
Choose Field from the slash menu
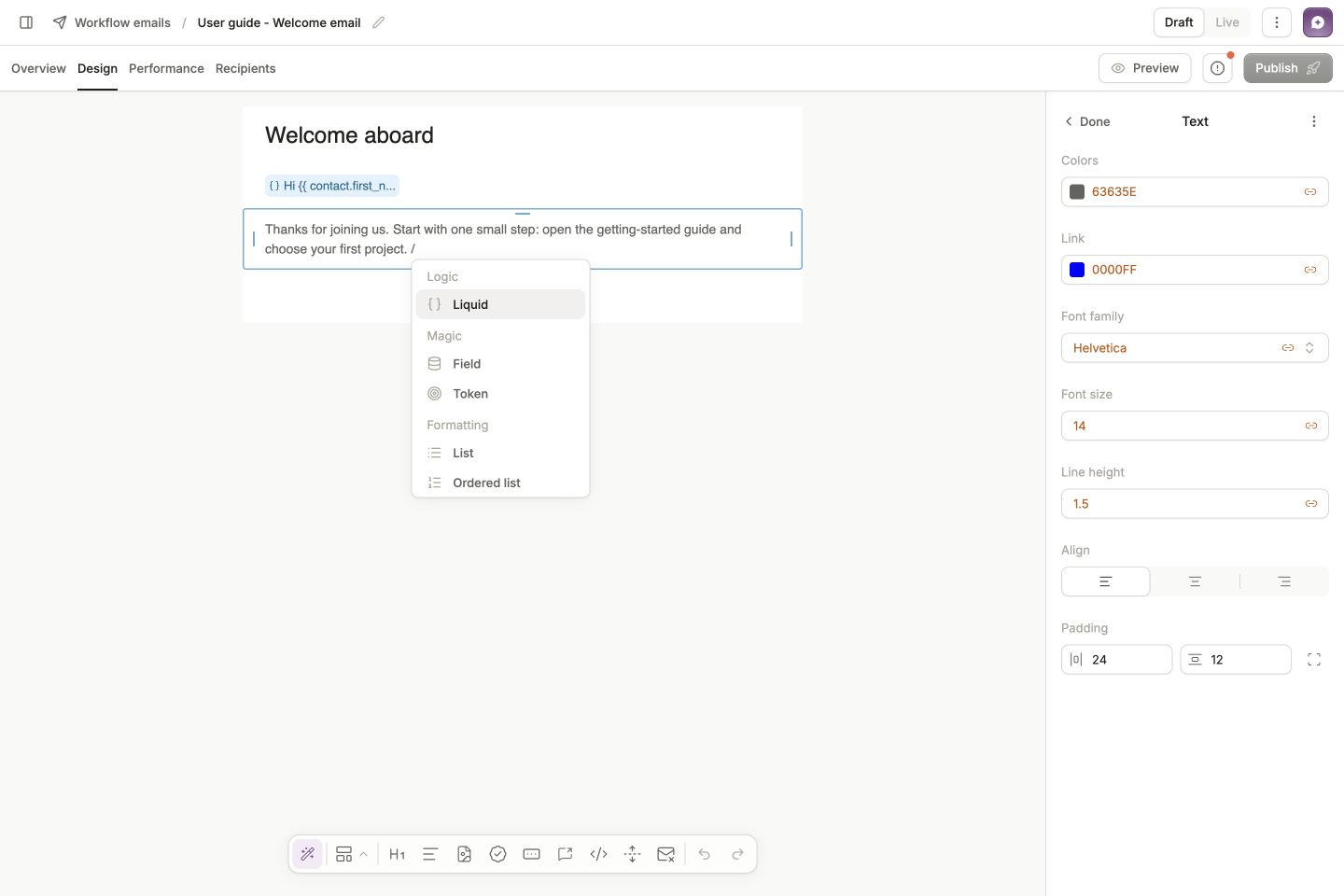pyautogui.click(x=500, y=364)
